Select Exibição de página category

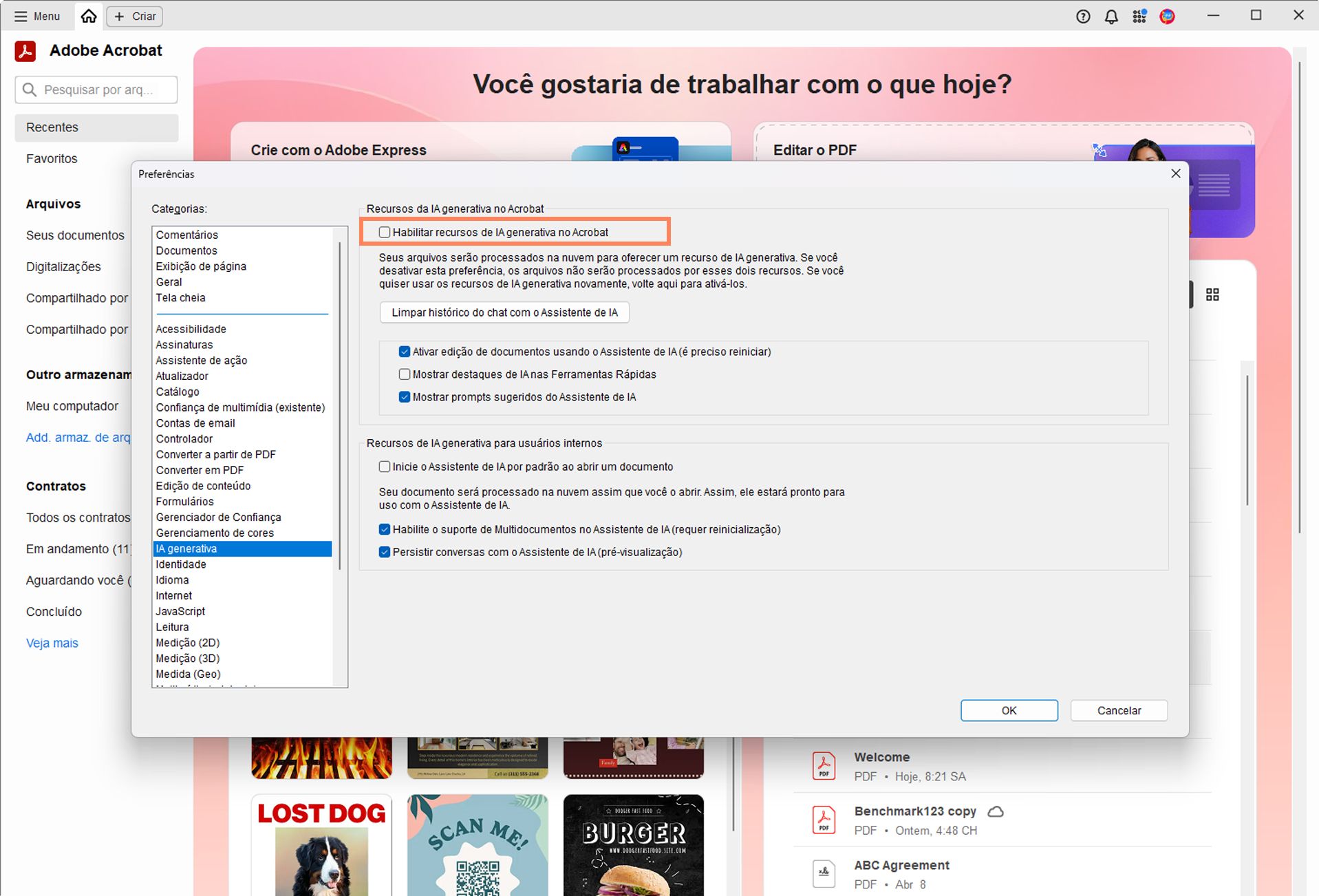pos(242,266)
